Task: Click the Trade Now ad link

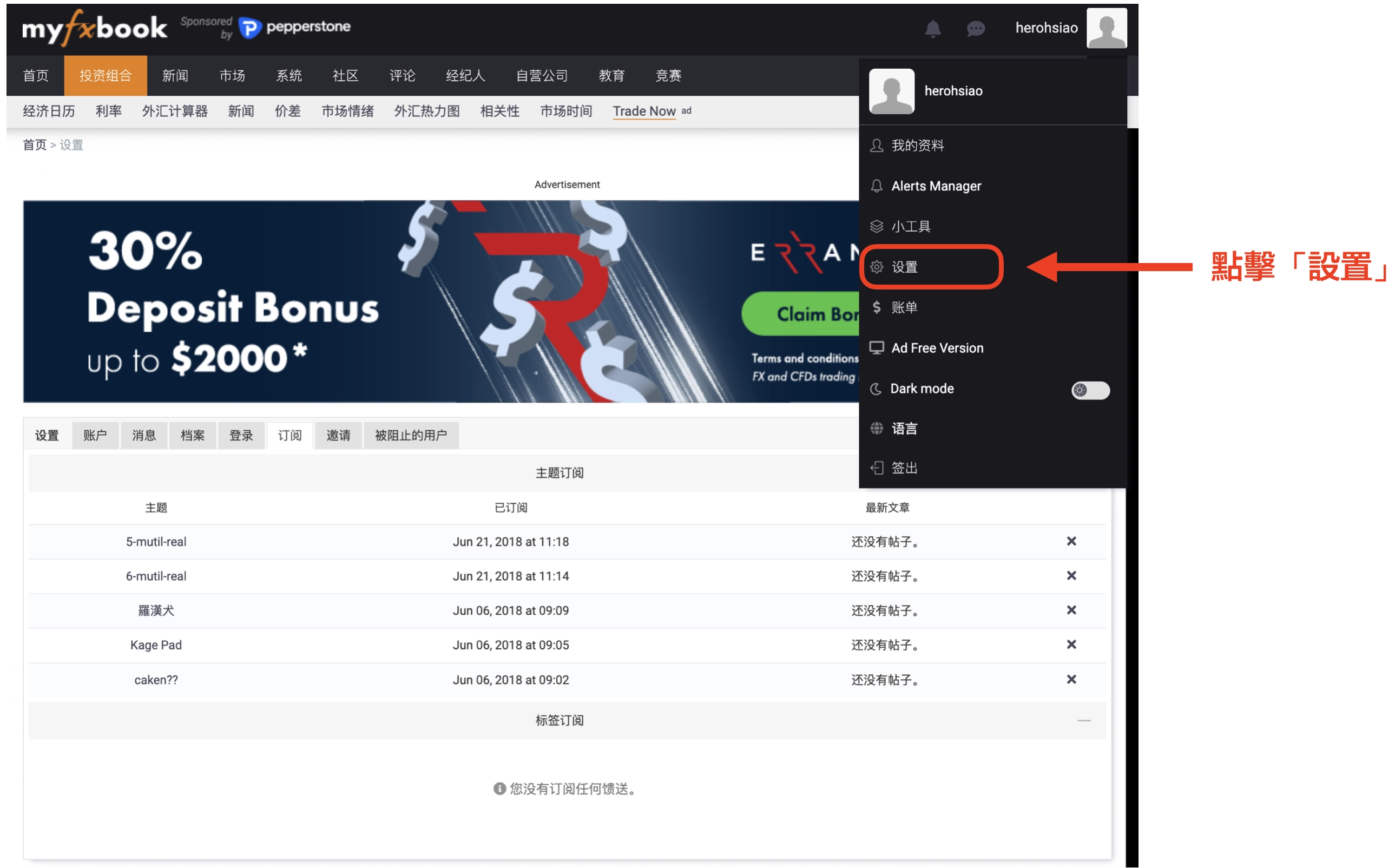Action: tap(644, 111)
